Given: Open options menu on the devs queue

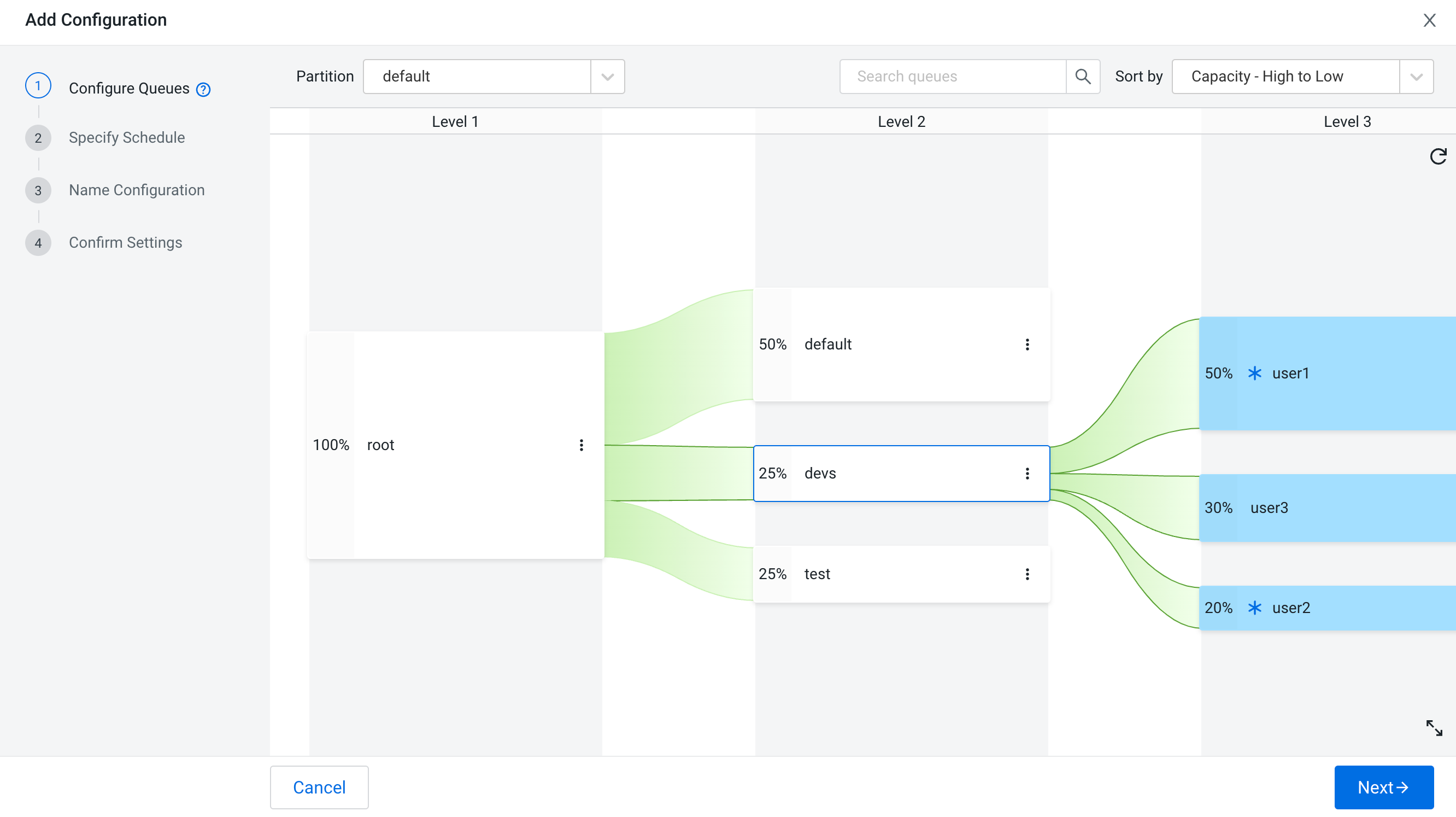Looking at the screenshot, I should (x=1028, y=473).
